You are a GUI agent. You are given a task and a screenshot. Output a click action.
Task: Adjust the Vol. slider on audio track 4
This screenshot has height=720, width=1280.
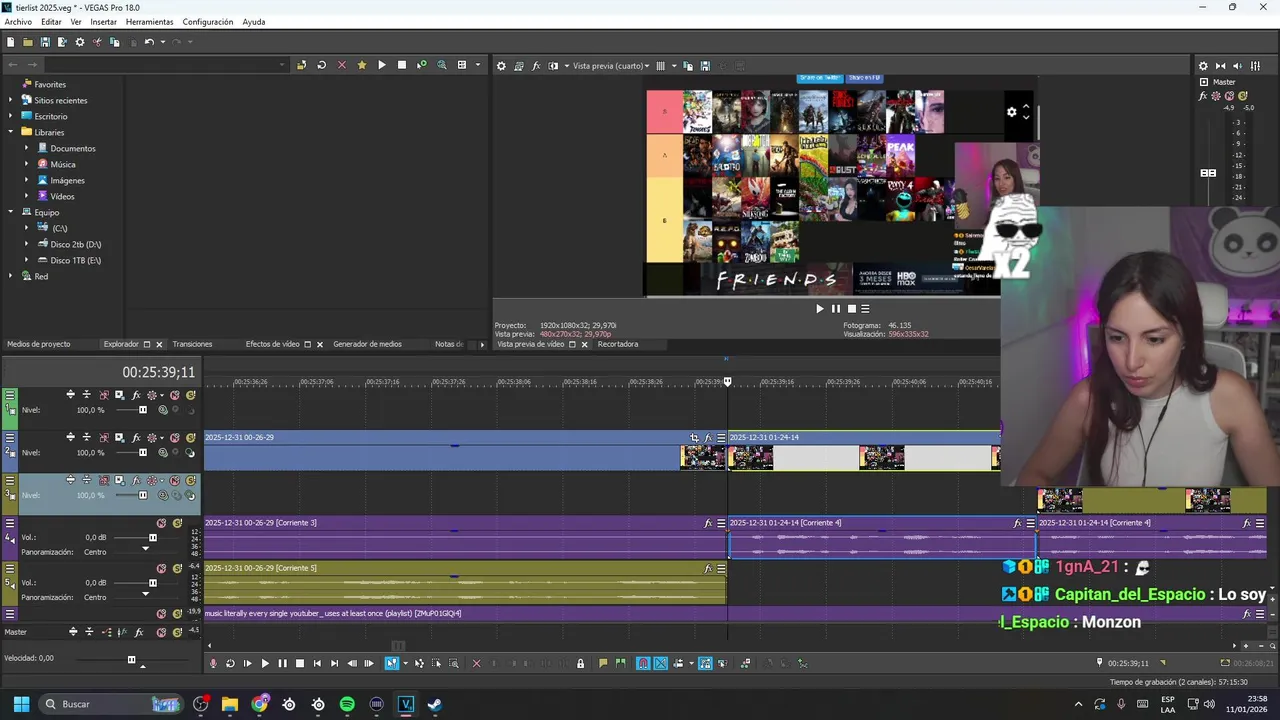pyautogui.click(x=153, y=538)
